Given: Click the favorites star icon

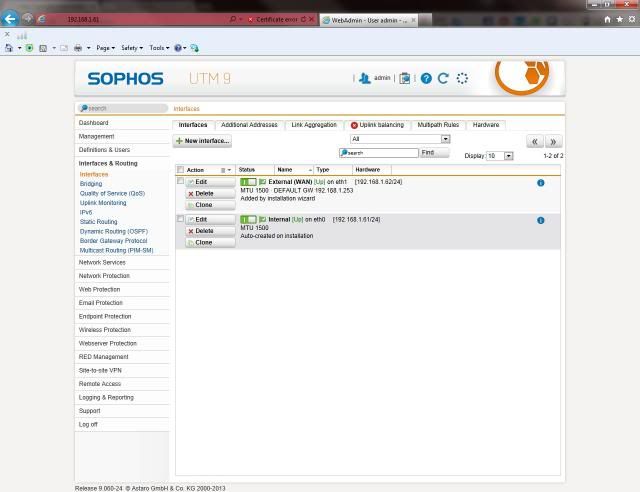Looking at the screenshot, I should tap(620, 19).
